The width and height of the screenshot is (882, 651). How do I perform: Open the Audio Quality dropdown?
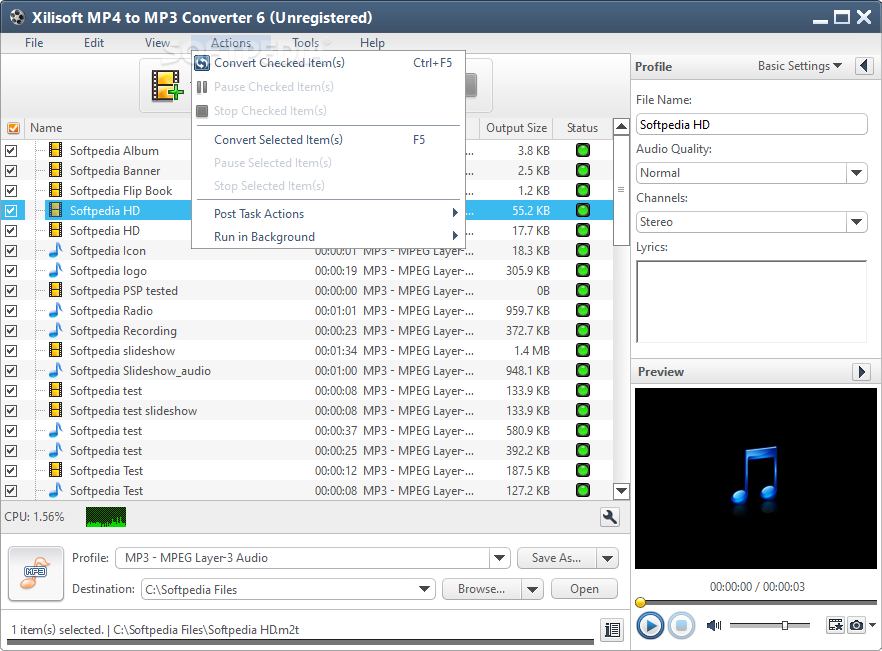[x=857, y=173]
